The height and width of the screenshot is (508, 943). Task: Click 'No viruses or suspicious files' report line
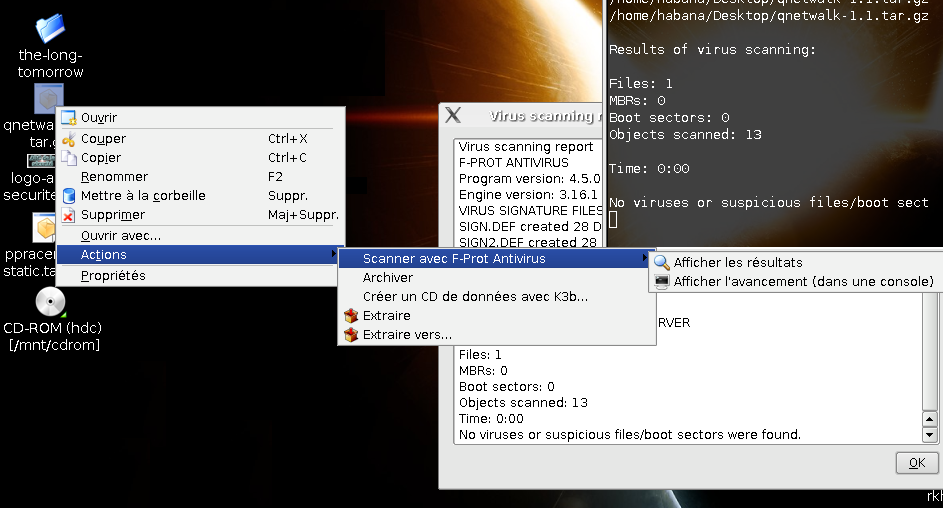(x=630, y=435)
